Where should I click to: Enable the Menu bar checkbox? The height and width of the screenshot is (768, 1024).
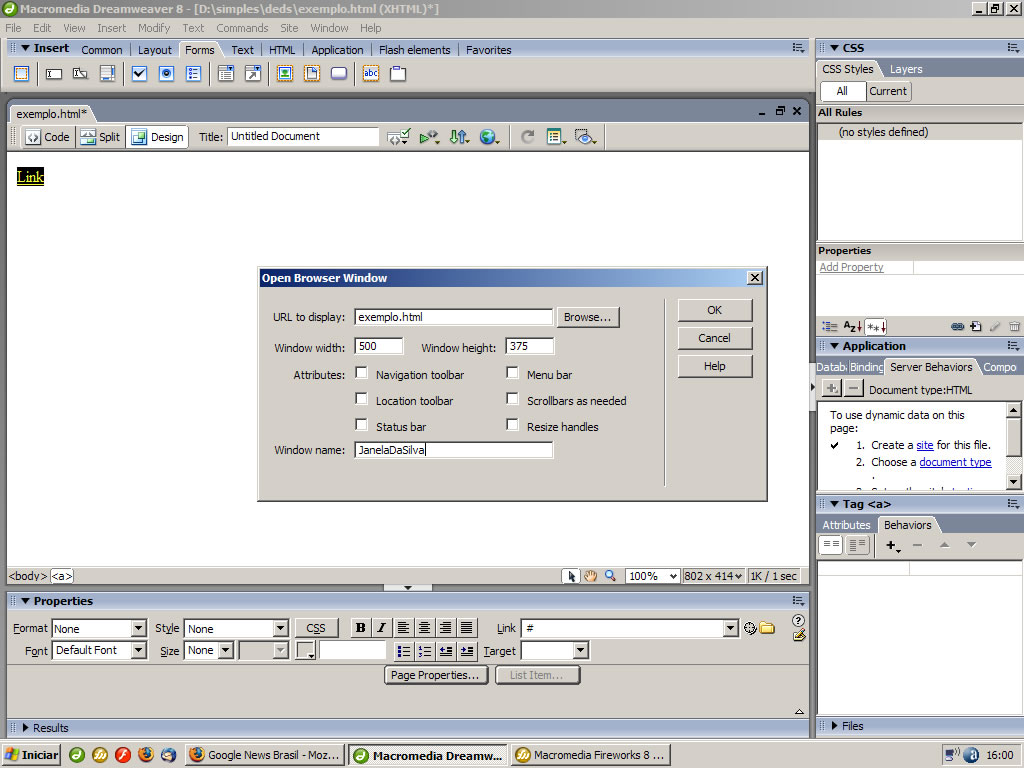[513, 373]
